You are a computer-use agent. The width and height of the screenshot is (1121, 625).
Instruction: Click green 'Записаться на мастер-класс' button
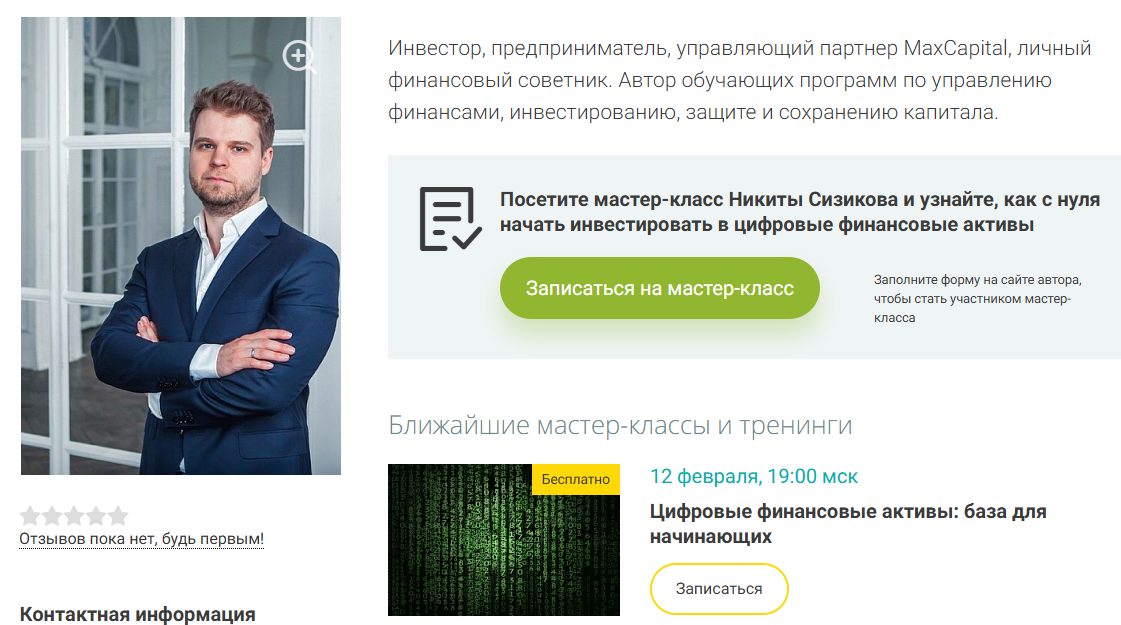(x=659, y=288)
